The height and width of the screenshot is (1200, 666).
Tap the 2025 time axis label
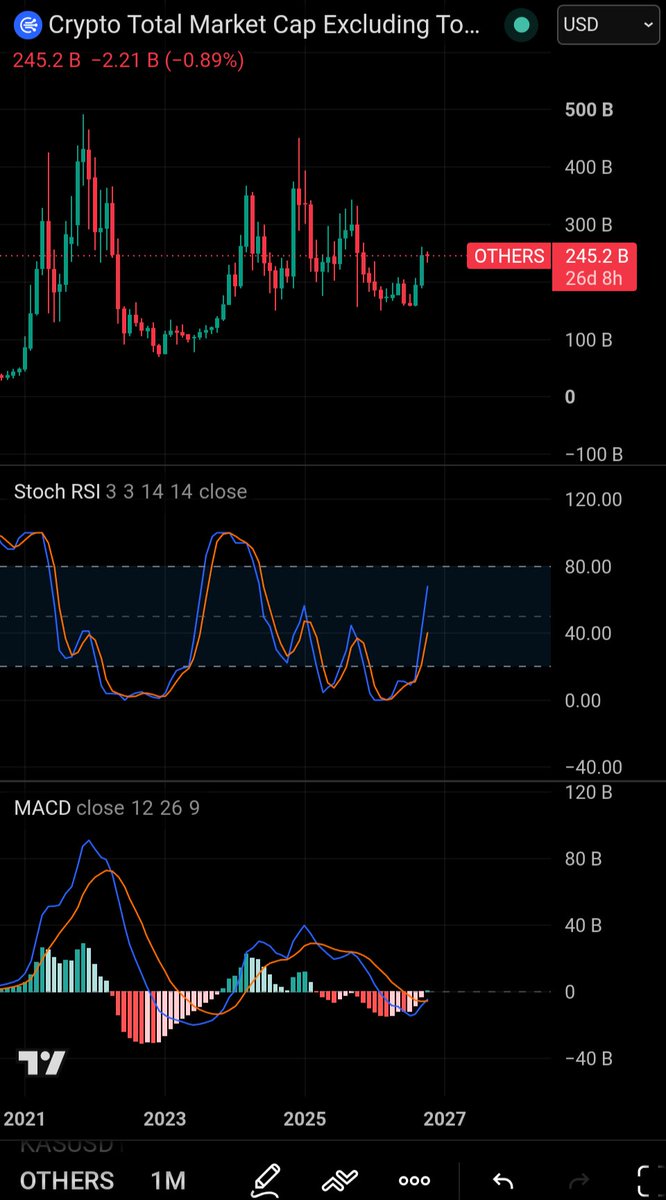click(304, 1118)
